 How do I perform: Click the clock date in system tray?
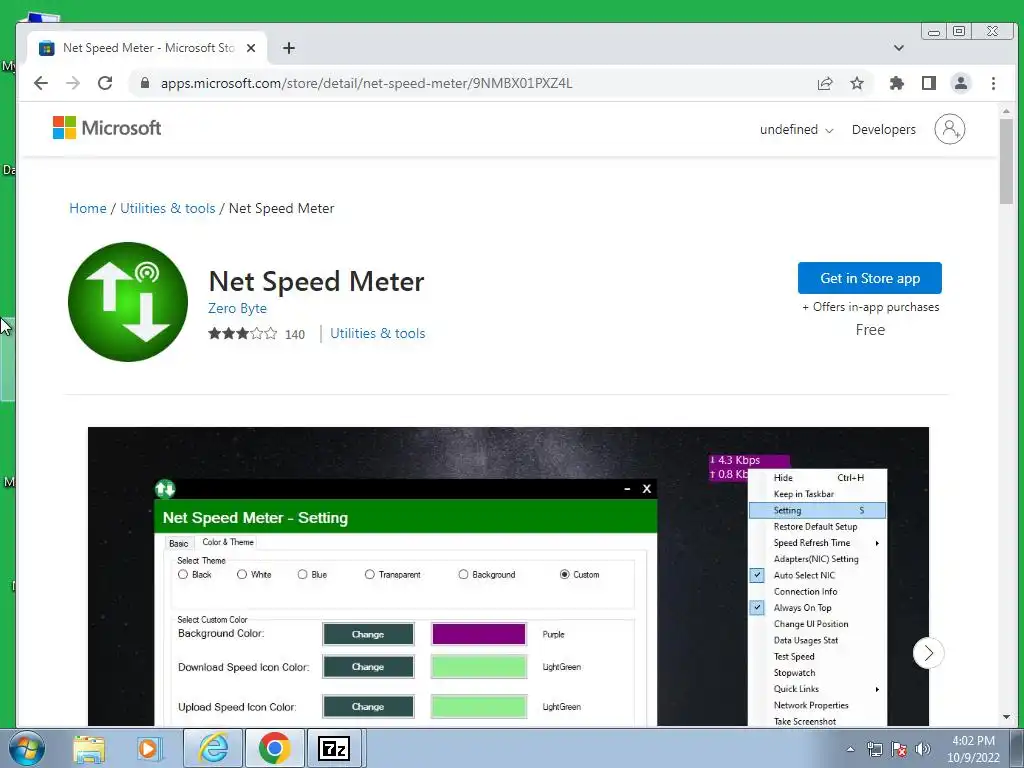[x=973, y=749]
